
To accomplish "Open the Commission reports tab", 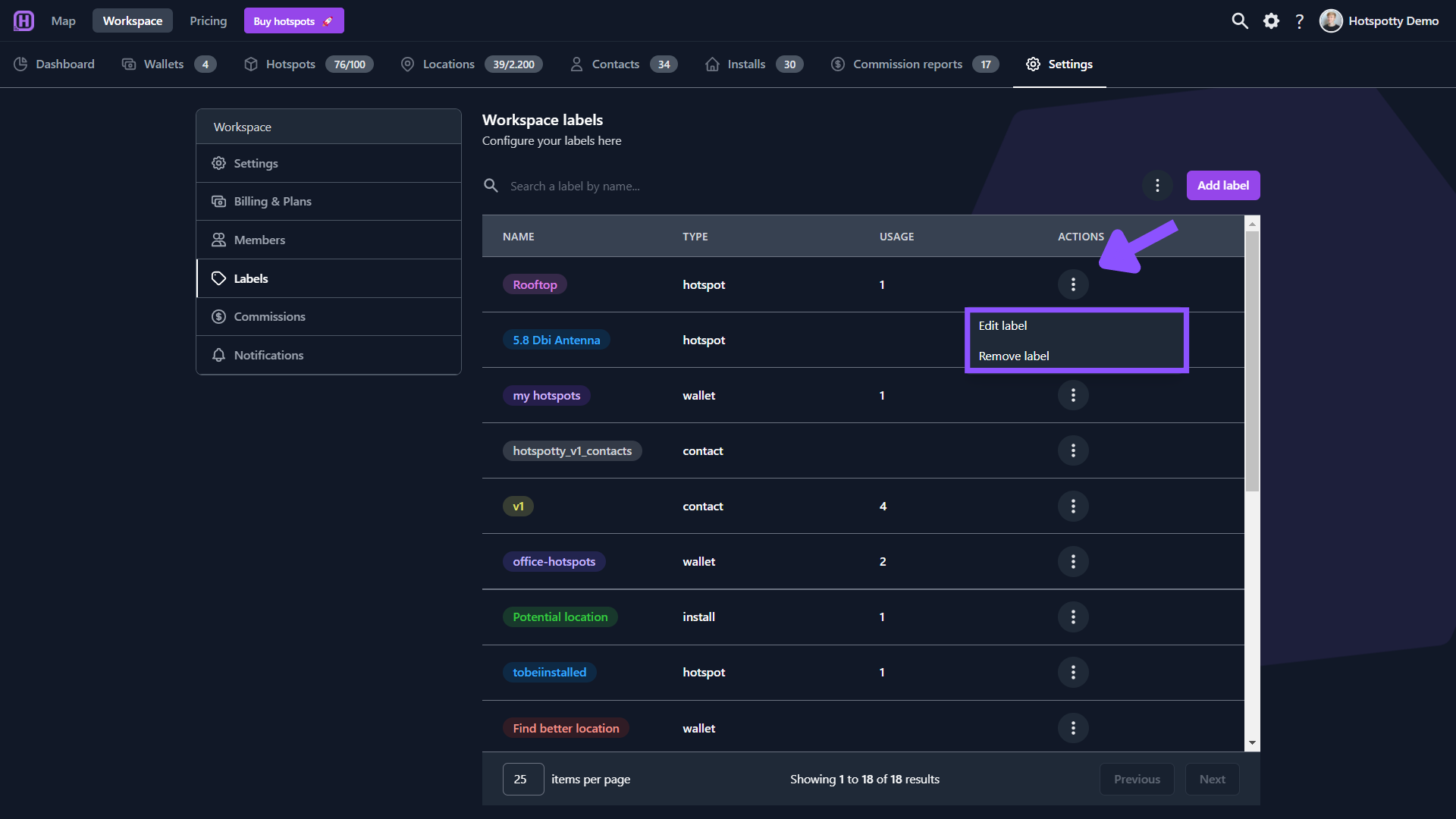I will click(915, 64).
